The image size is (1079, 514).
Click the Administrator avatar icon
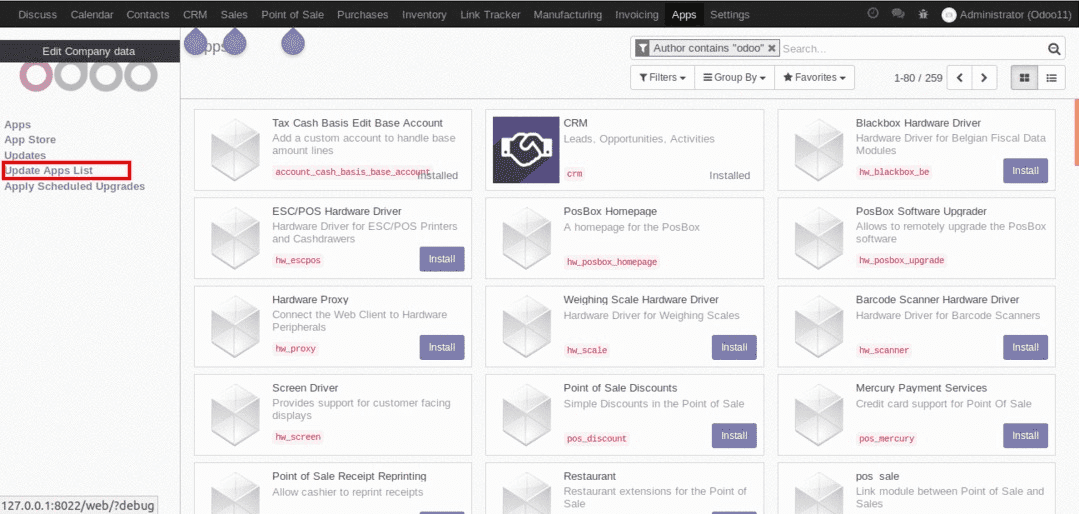click(x=949, y=14)
